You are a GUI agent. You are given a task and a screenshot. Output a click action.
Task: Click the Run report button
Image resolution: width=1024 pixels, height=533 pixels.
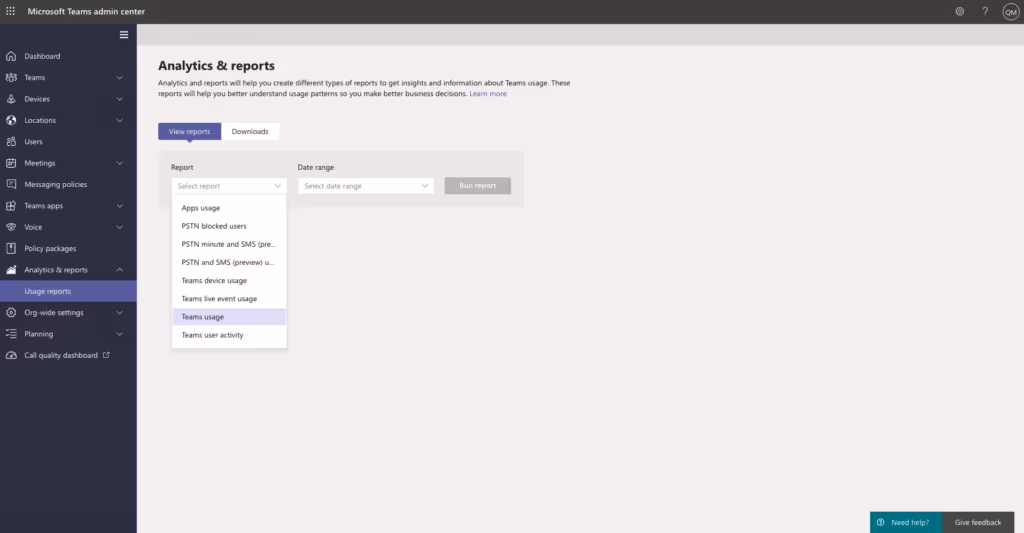click(x=477, y=186)
